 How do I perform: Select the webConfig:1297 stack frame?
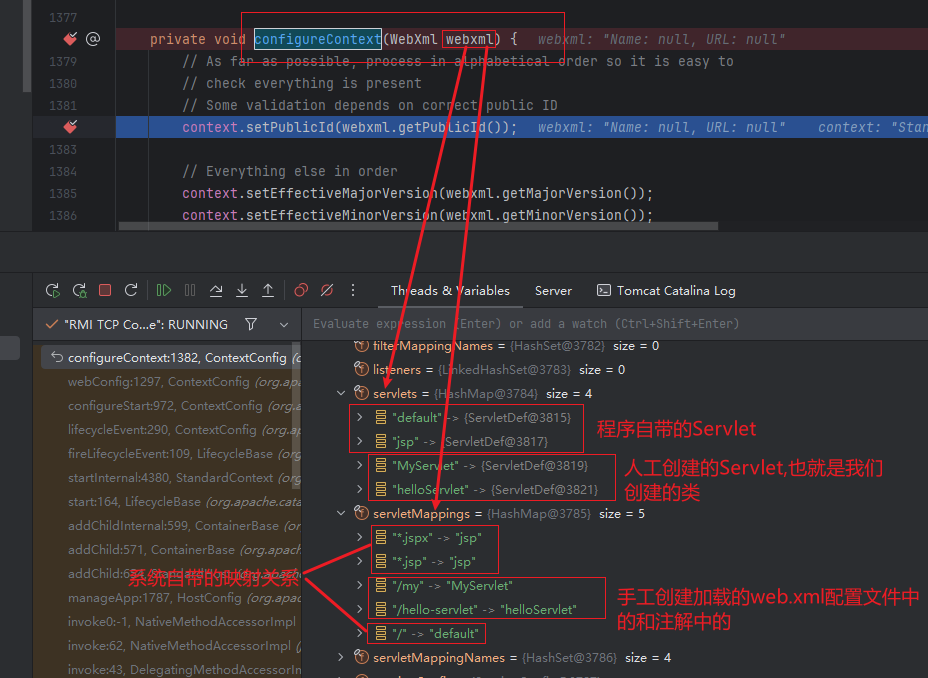point(171,382)
